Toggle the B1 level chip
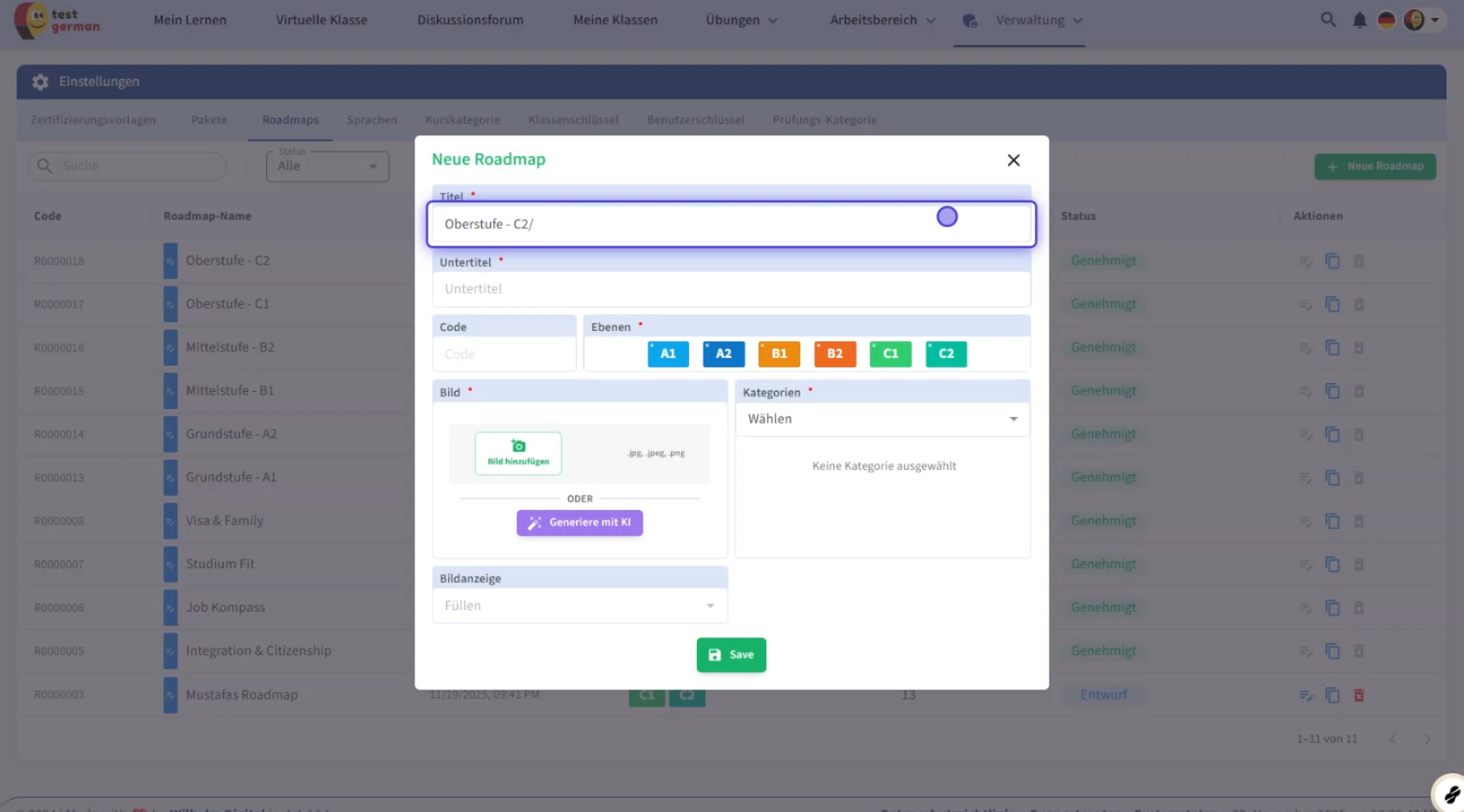Screen dimensions: 1464x812 779,354
